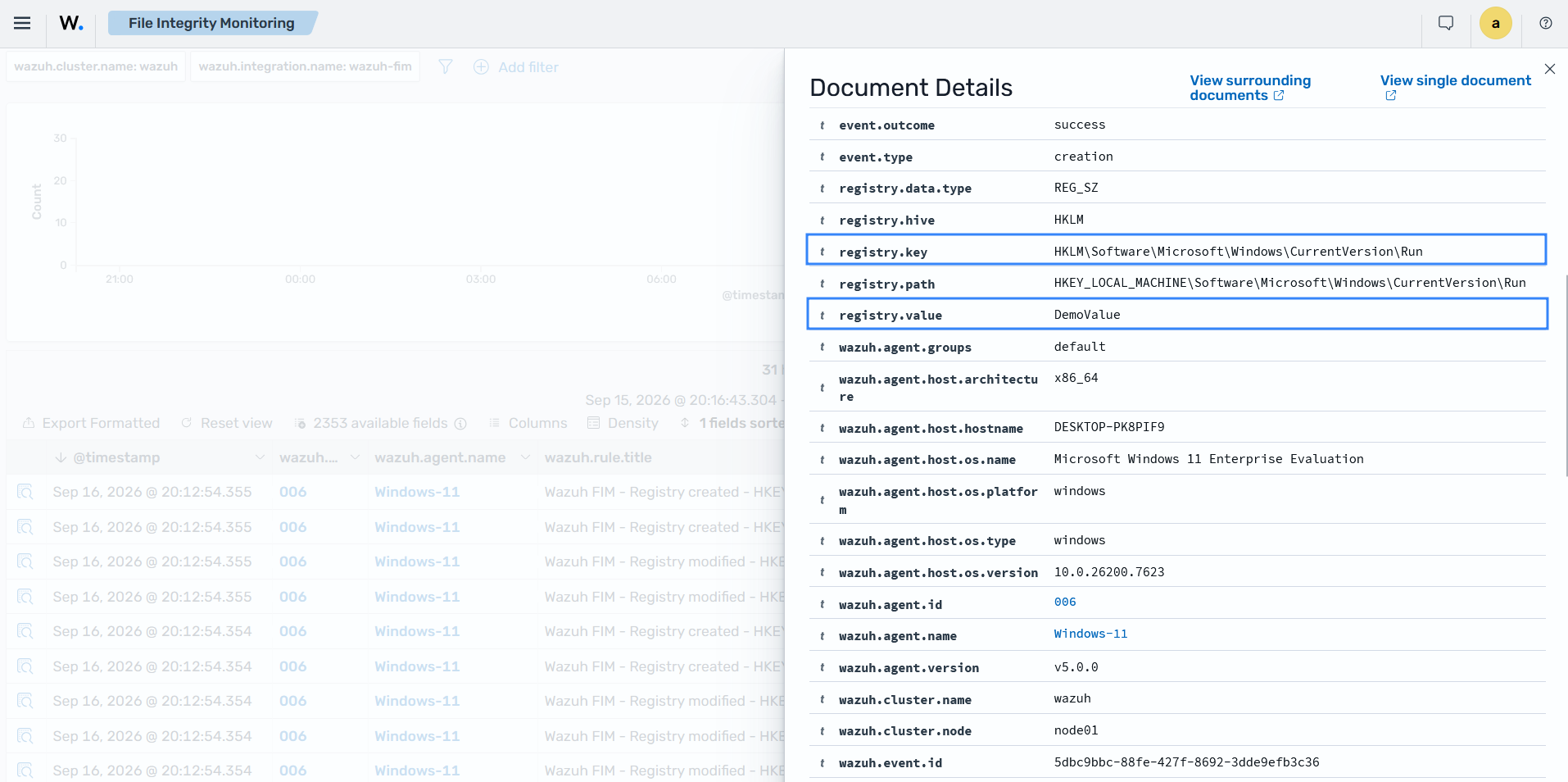Select the wazuh.event.id value text

(x=1186, y=762)
